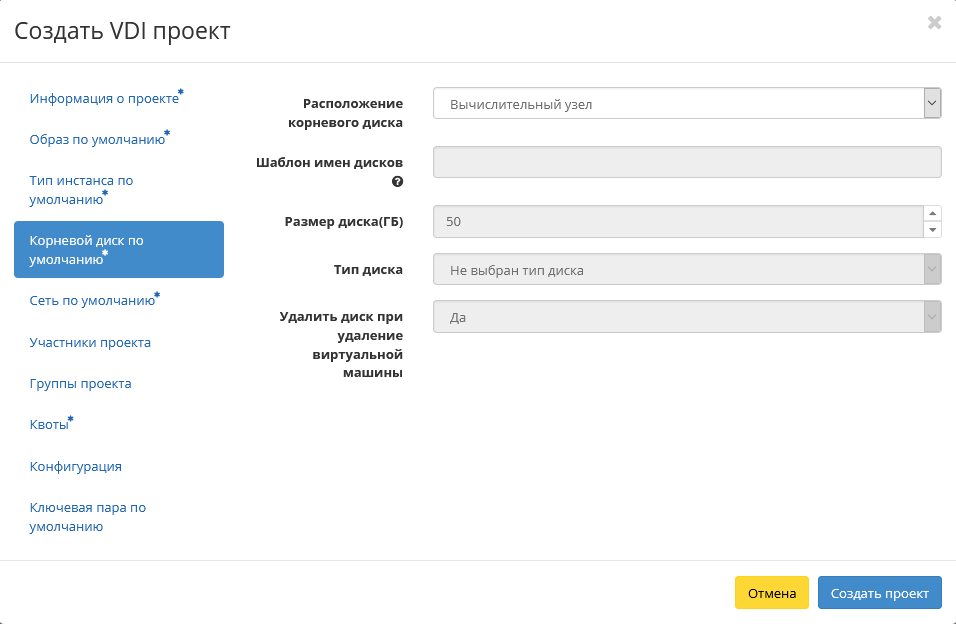Select Корневой диск по умолчанию tab
956x624 pixels.
(119, 249)
